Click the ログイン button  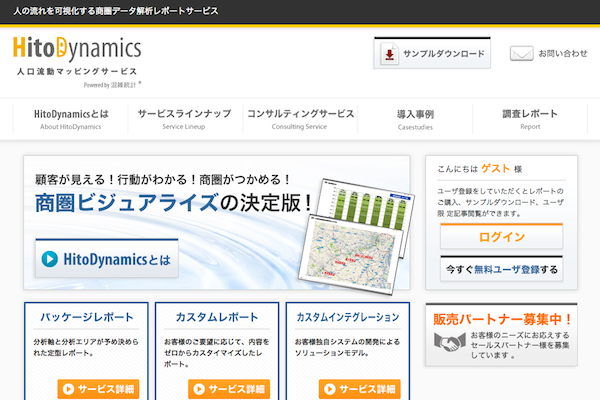click(x=502, y=236)
